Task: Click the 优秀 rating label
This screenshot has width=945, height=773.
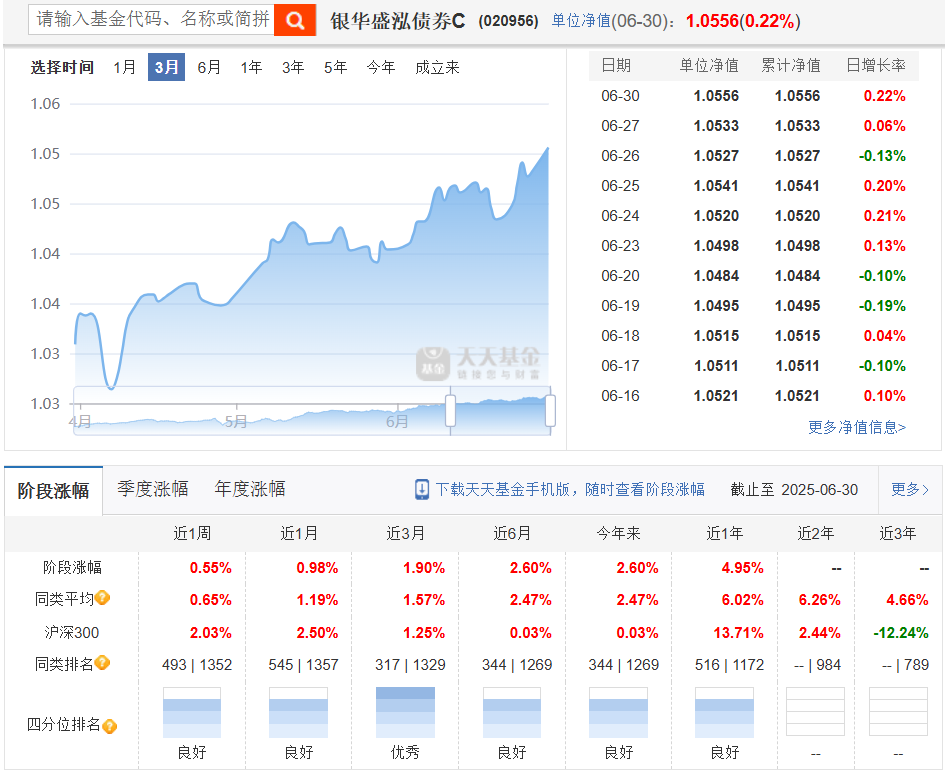Action: pyautogui.click(x=405, y=752)
